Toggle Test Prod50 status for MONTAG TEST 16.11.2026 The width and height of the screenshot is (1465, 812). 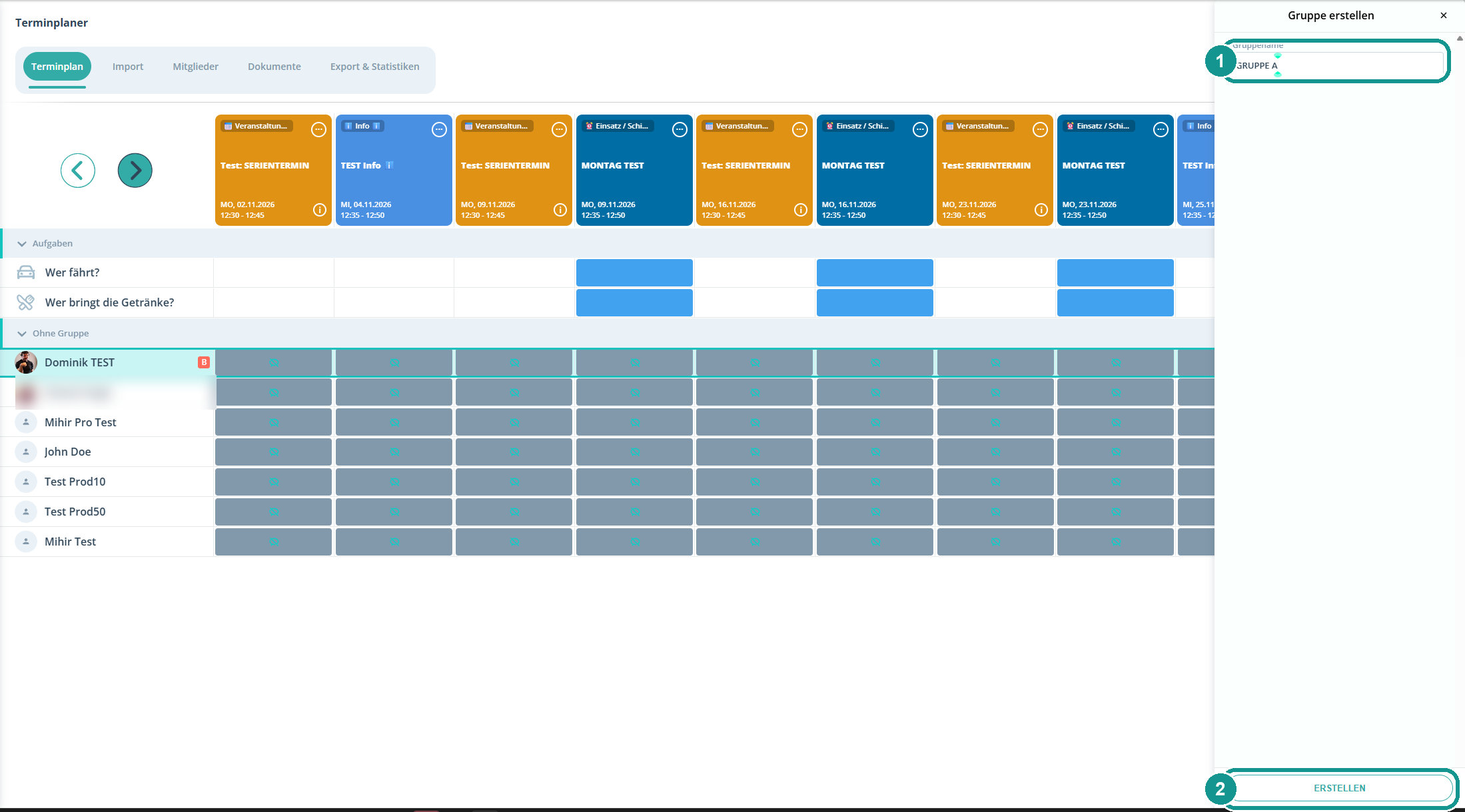click(x=875, y=512)
